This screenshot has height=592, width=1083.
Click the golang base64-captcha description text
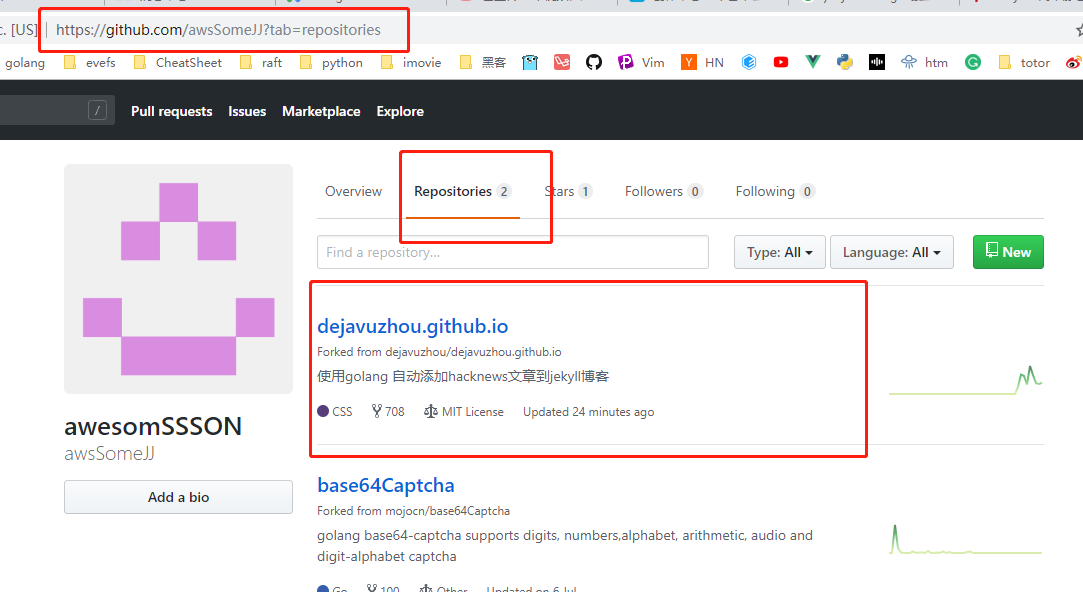[565, 546]
